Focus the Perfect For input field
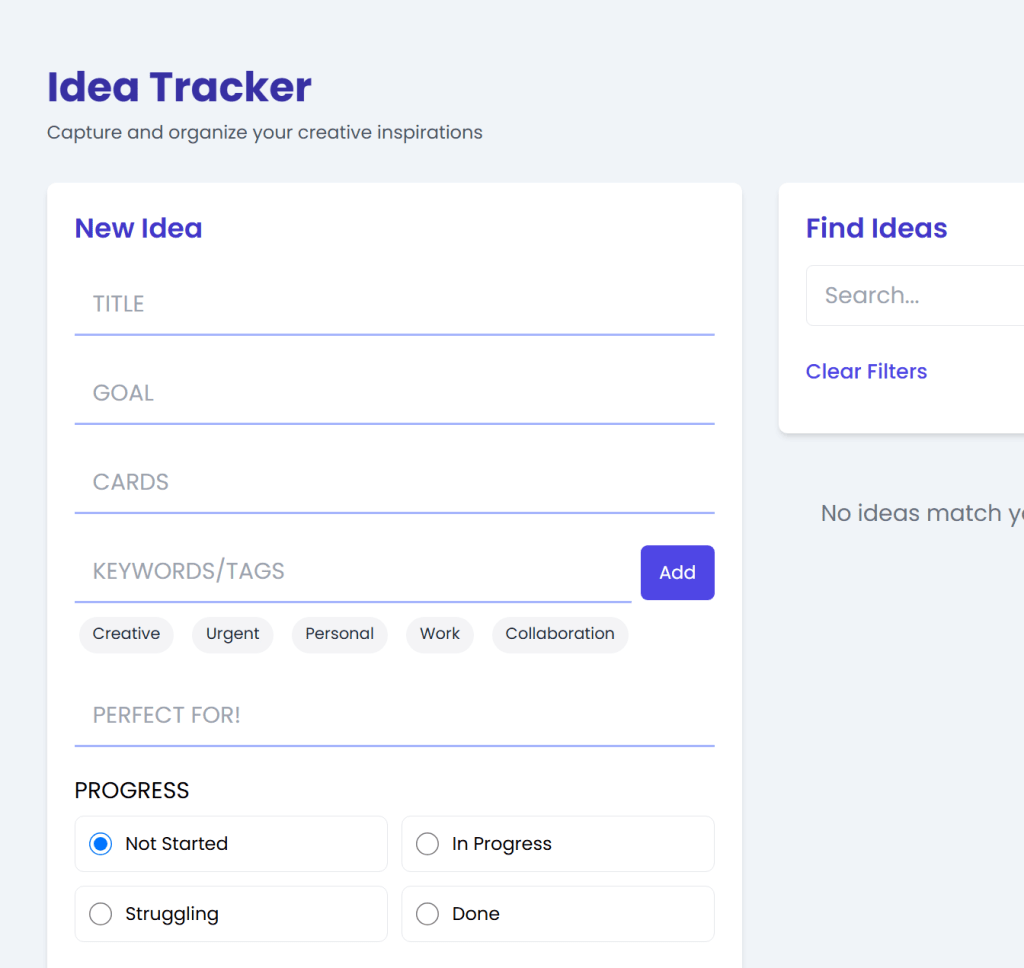This screenshot has width=1024, height=968. click(x=394, y=715)
